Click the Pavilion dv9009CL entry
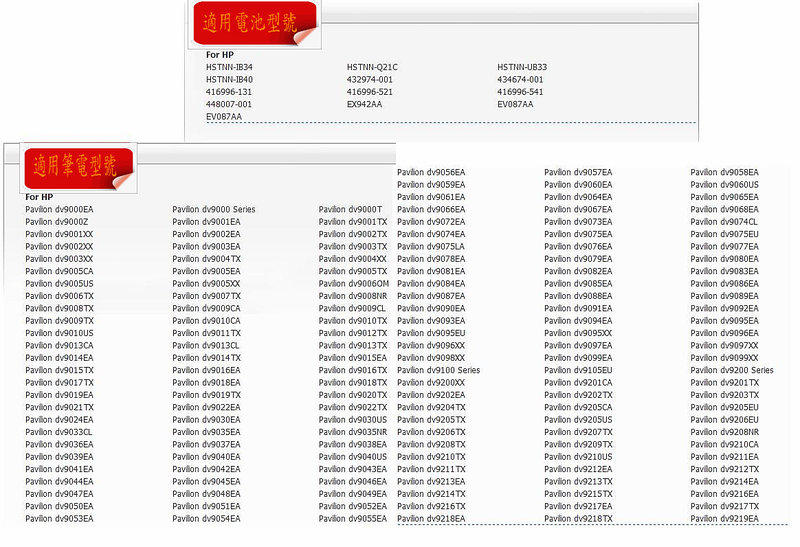The width and height of the screenshot is (800, 547). 352,308
